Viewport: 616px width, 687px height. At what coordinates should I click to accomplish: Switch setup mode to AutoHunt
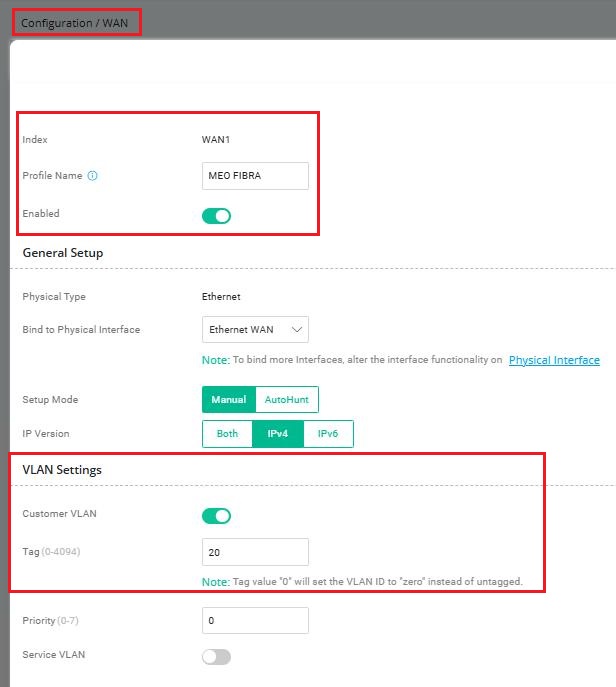pos(287,400)
